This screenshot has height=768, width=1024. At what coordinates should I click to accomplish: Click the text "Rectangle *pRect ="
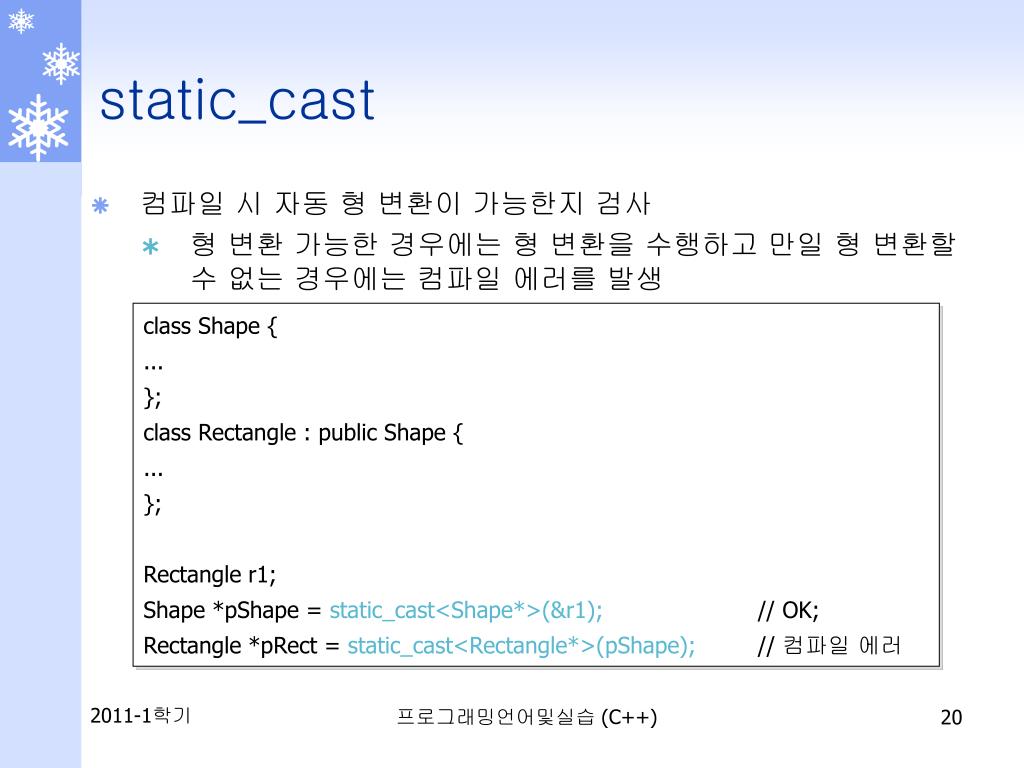(242, 646)
